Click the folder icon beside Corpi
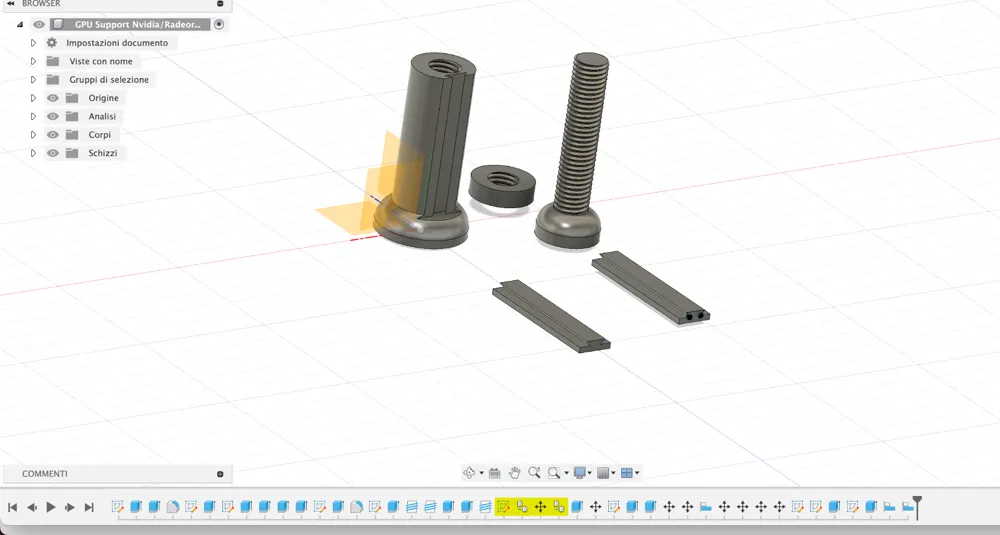The height and width of the screenshot is (535, 1000). [72, 135]
